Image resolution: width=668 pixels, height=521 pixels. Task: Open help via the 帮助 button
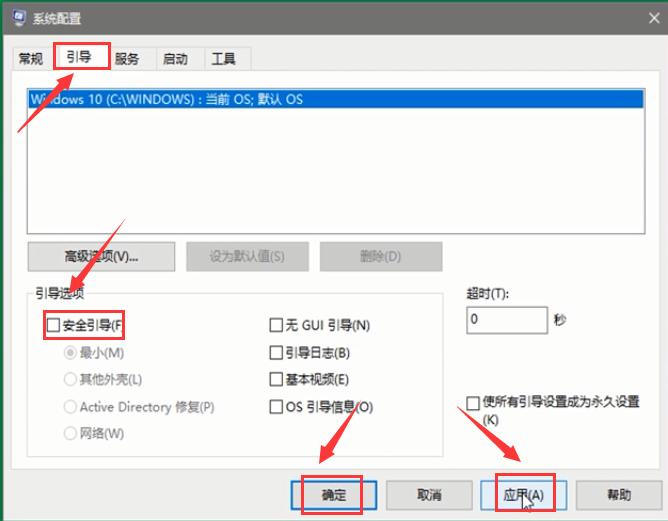click(x=618, y=494)
